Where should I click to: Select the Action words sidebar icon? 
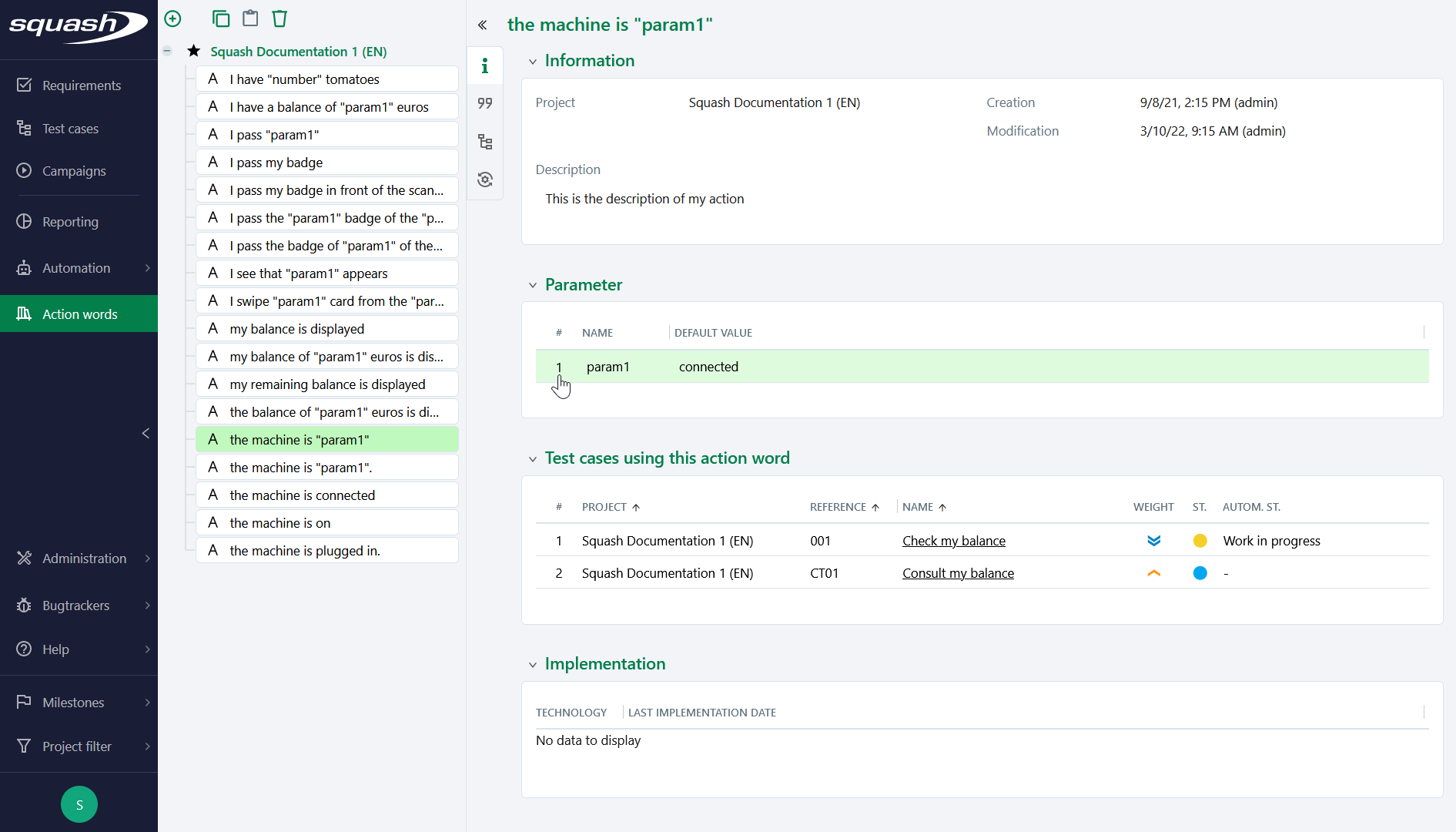(24, 314)
